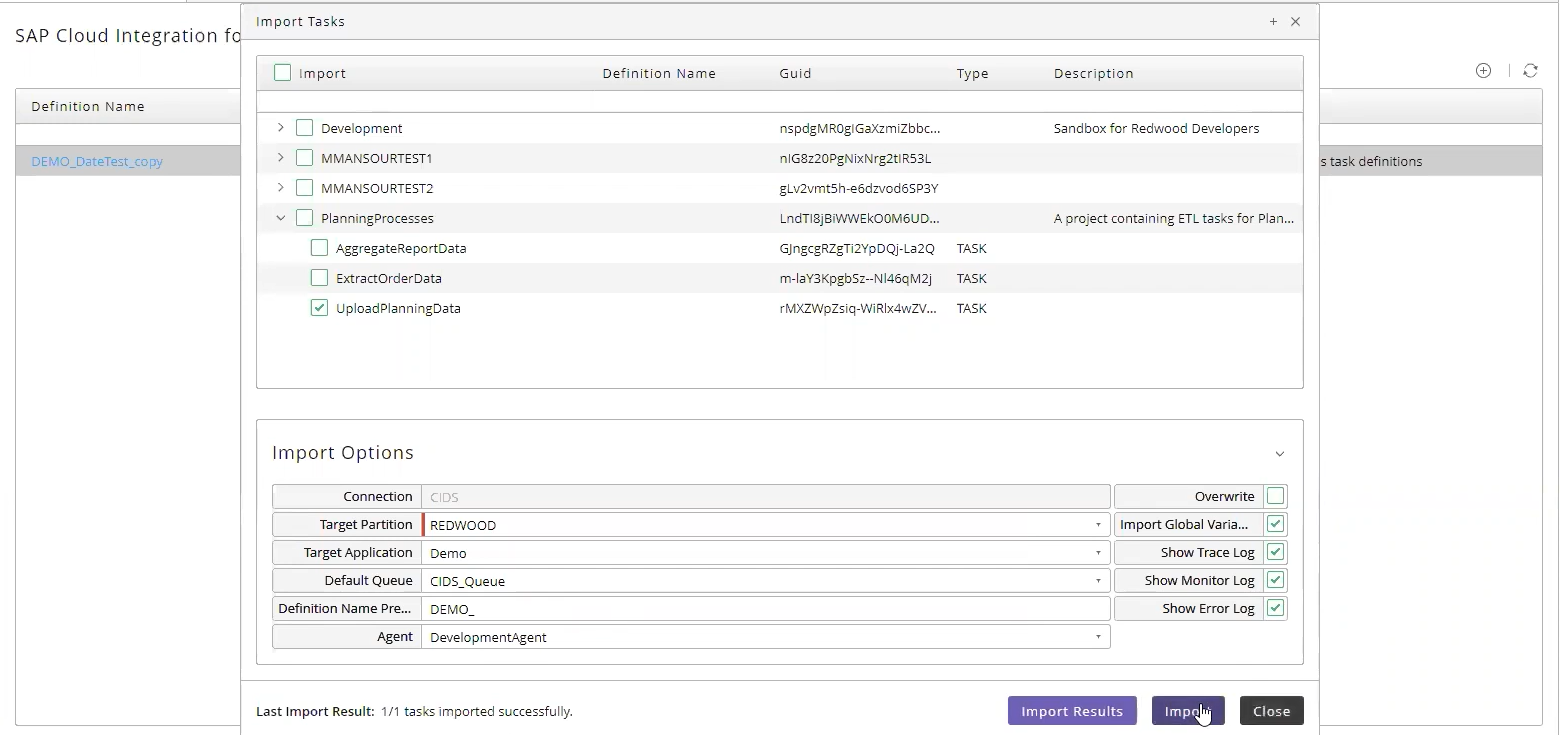Check the AggregateReportData task checkbox
The height and width of the screenshot is (735, 1560).
pos(319,248)
